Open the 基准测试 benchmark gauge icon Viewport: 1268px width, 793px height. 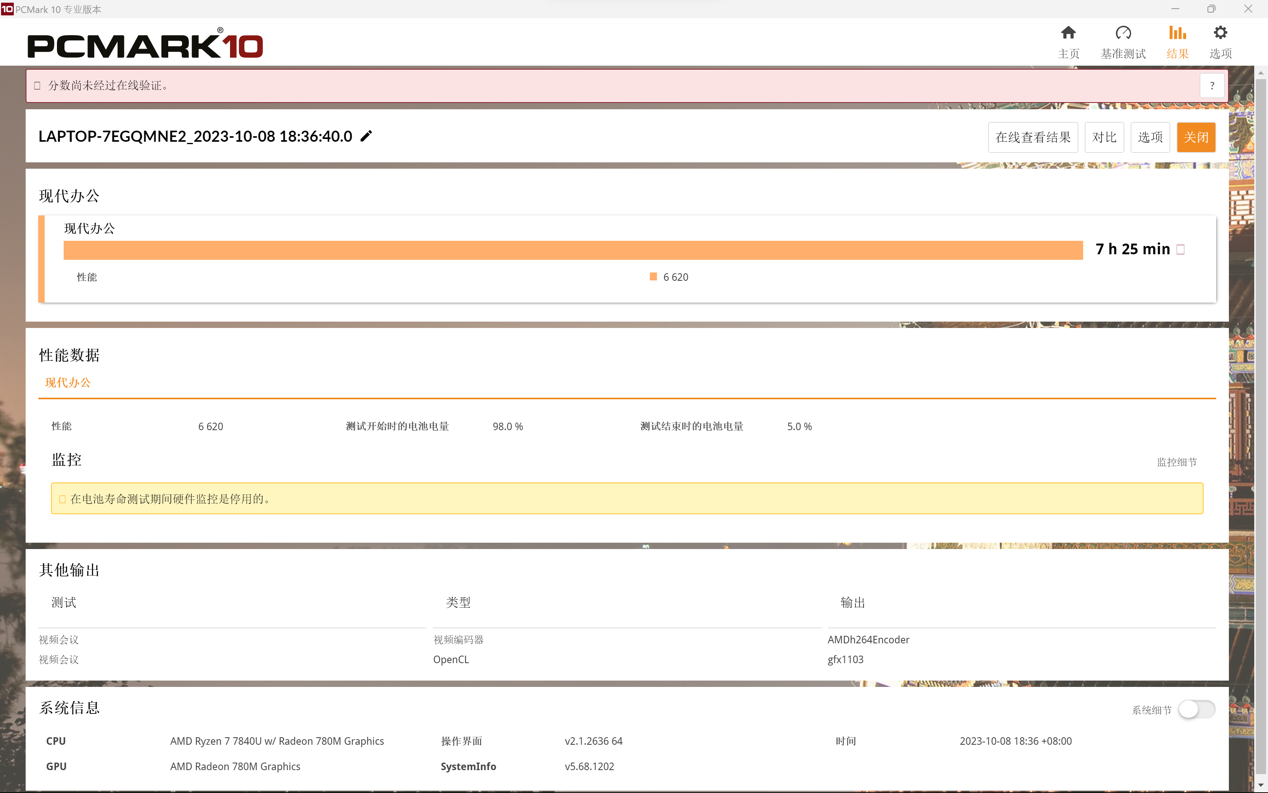(x=1123, y=33)
